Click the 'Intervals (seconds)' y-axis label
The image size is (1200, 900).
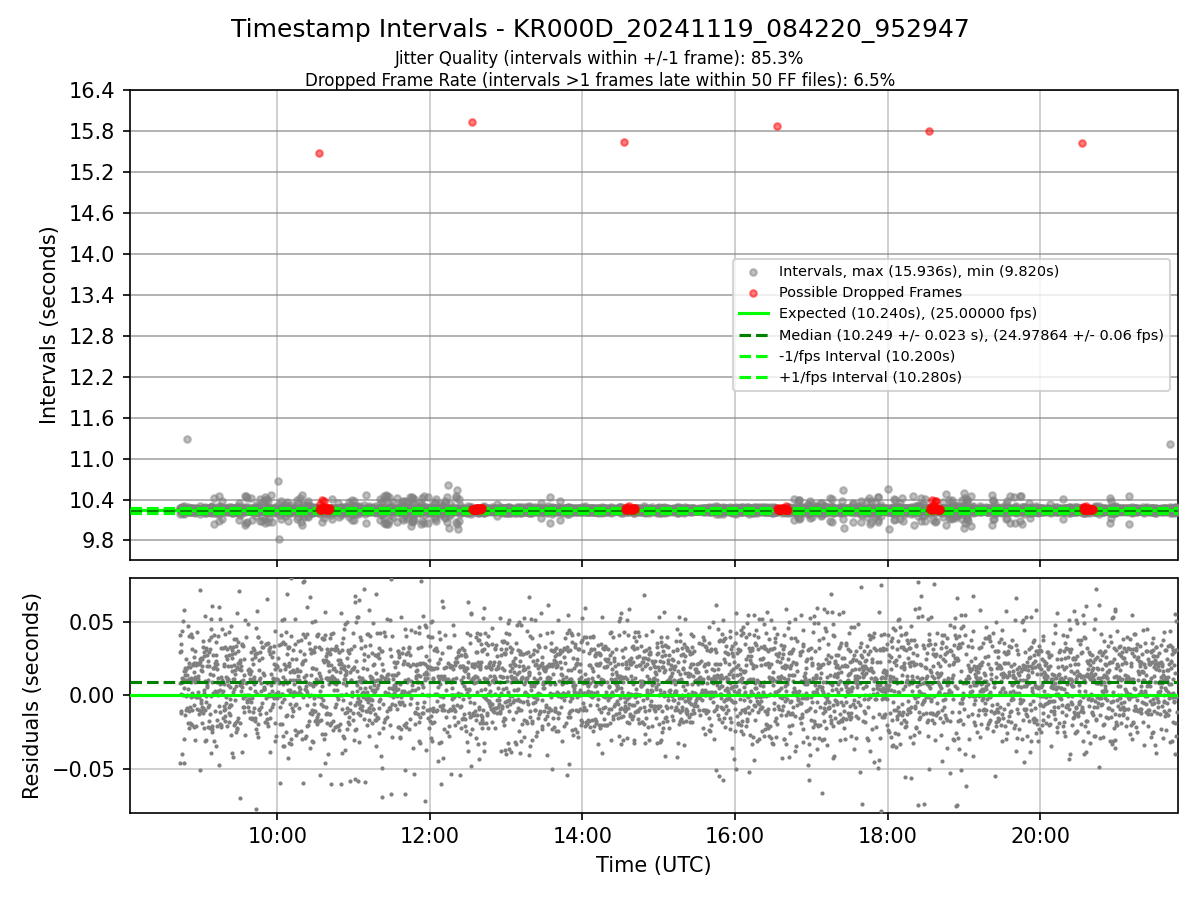pos(48,325)
